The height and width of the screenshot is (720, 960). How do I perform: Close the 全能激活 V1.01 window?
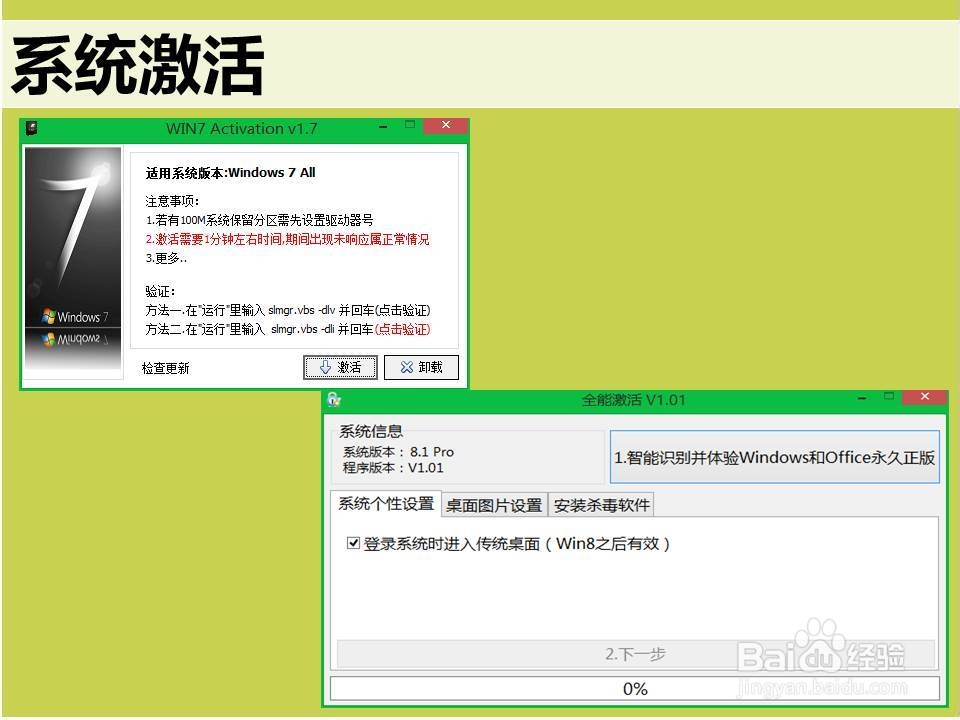point(925,397)
